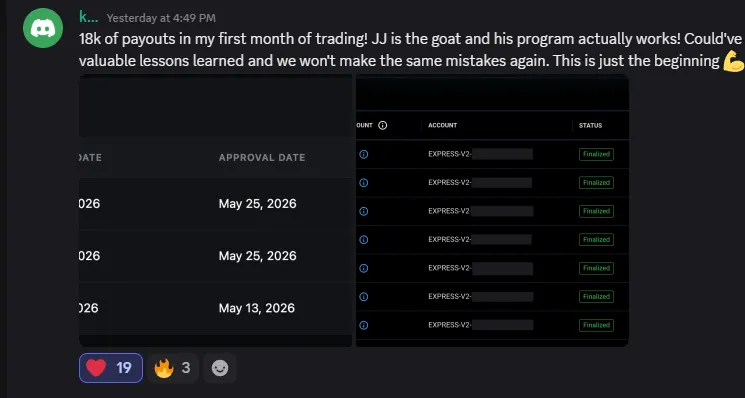Image resolution: width=745 pixels, height=398 pixels.
Task: Click the second row blue info icon
Action: pyautogui.click(x=363, y=182)
